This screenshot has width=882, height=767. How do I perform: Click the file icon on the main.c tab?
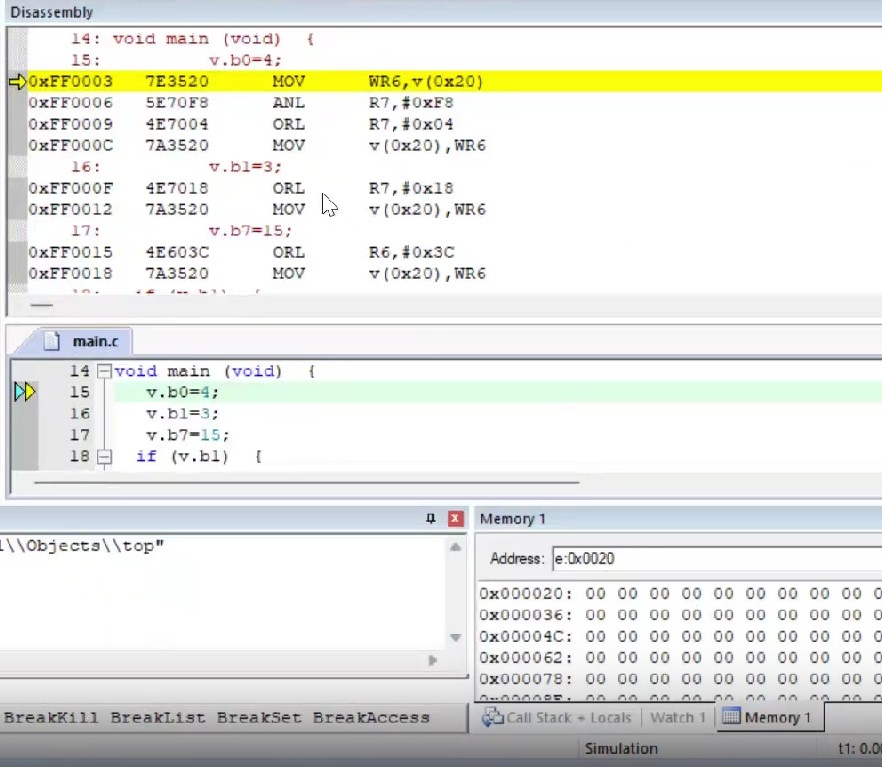tap(57, 341)
